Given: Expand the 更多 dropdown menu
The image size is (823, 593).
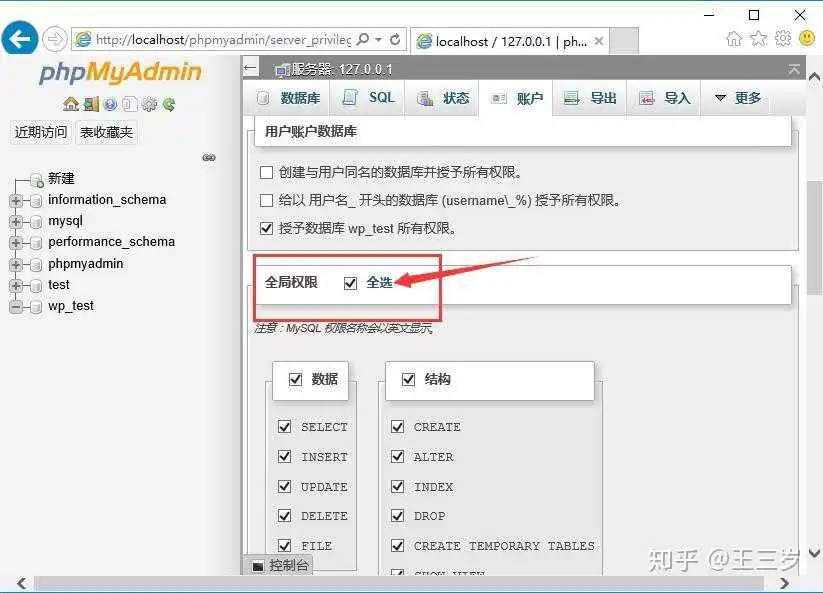Looking at the screenshot, I should [737, 98].
